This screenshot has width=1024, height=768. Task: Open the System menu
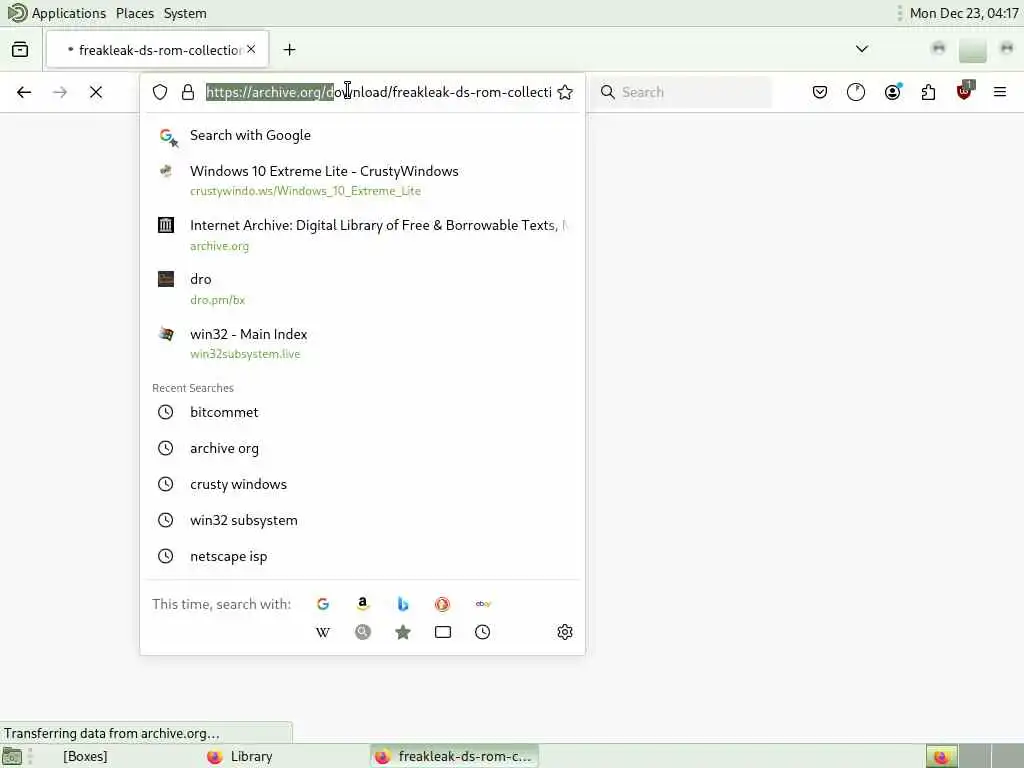(x=185, y=13)
